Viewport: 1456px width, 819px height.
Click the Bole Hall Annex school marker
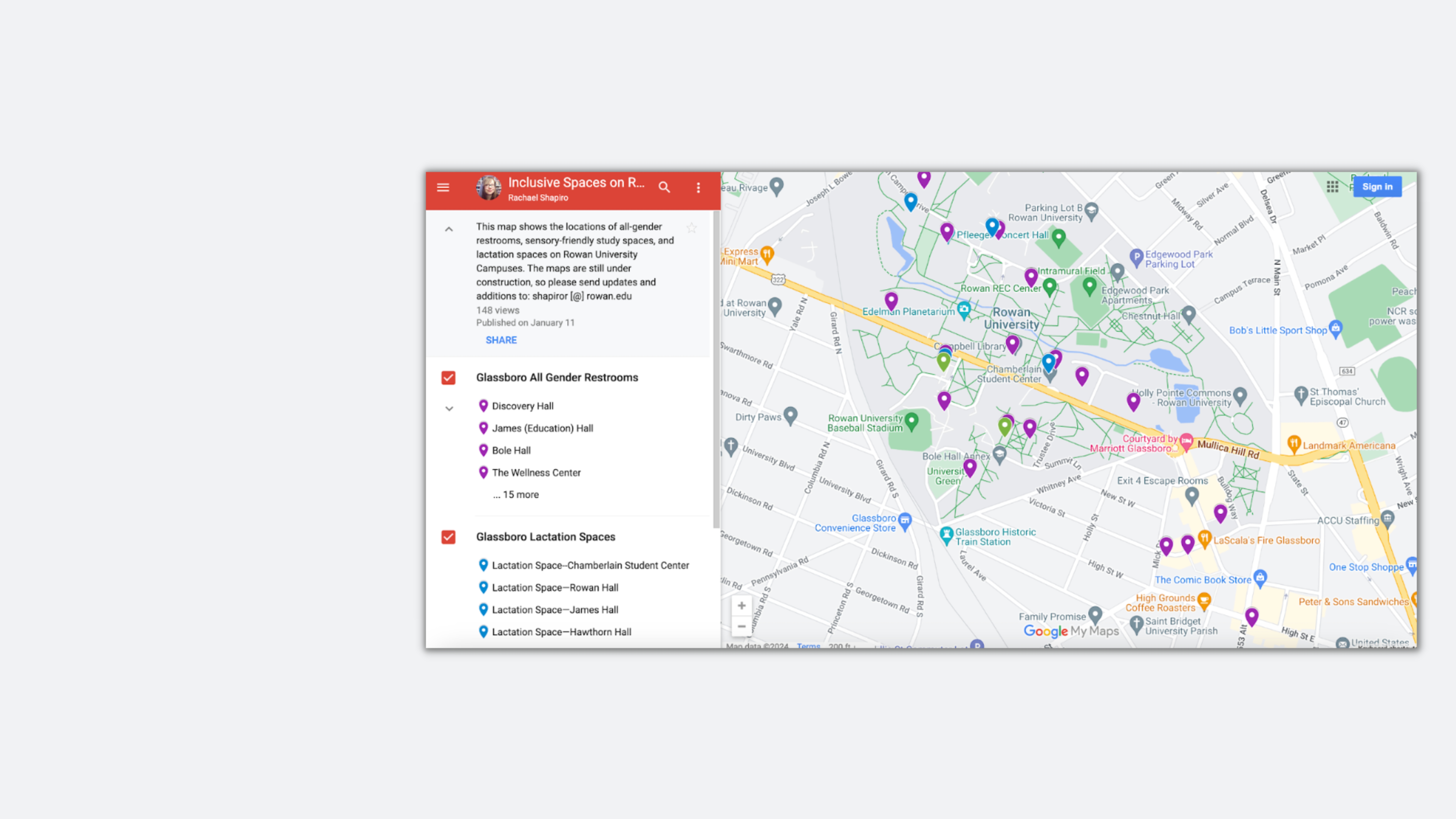[999, 455]
